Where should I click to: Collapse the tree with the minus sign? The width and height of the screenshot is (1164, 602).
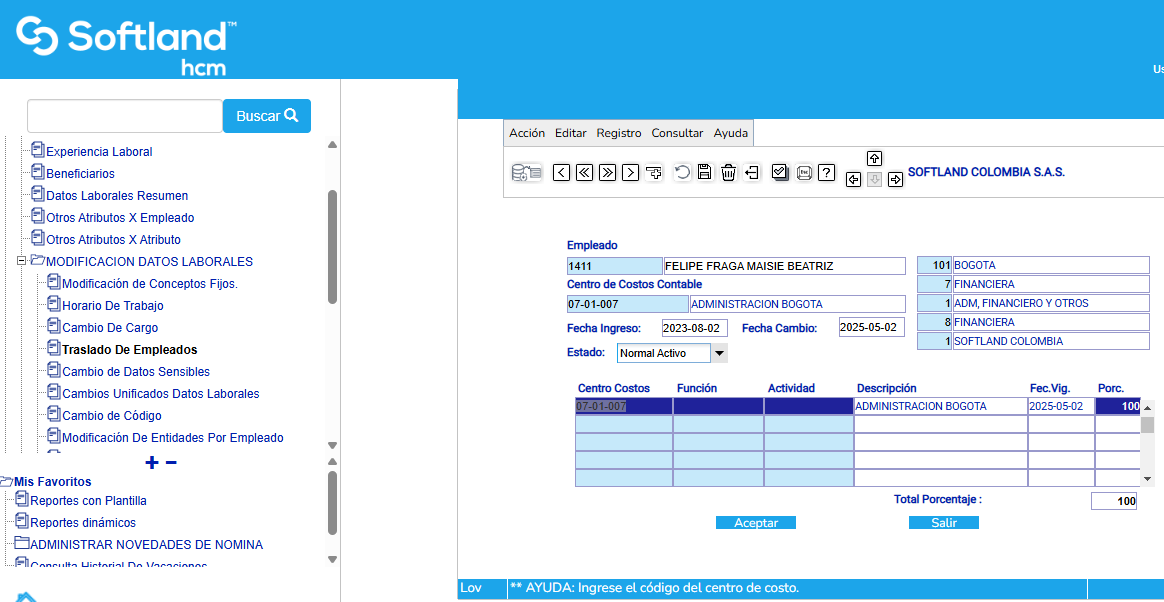pyautogui.click(x=171, y=462)
